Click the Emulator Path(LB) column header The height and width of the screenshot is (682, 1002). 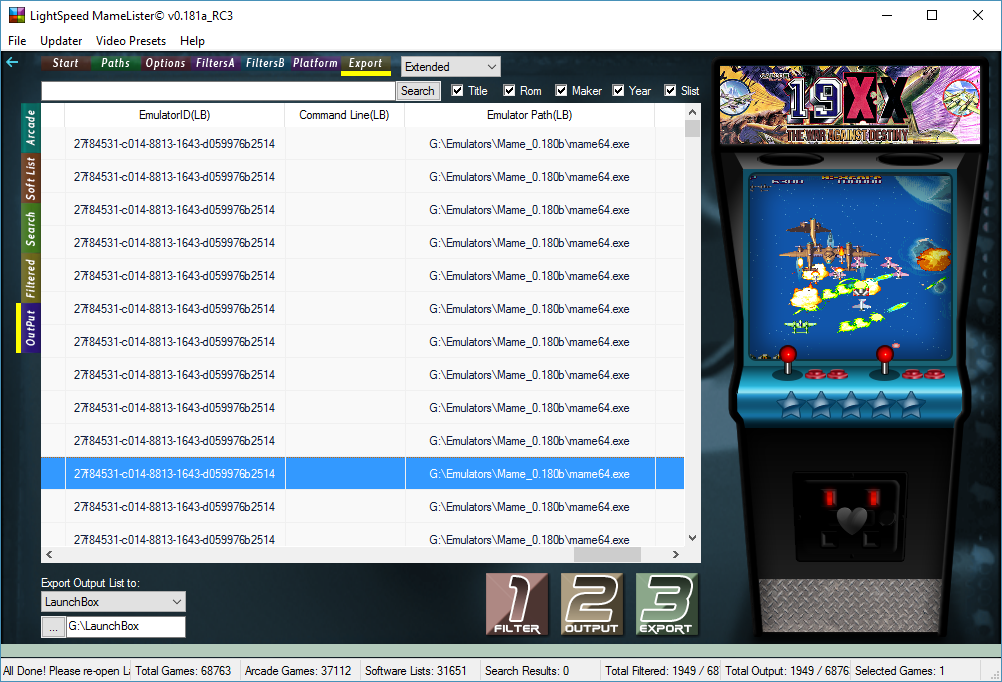coord(530,115)
